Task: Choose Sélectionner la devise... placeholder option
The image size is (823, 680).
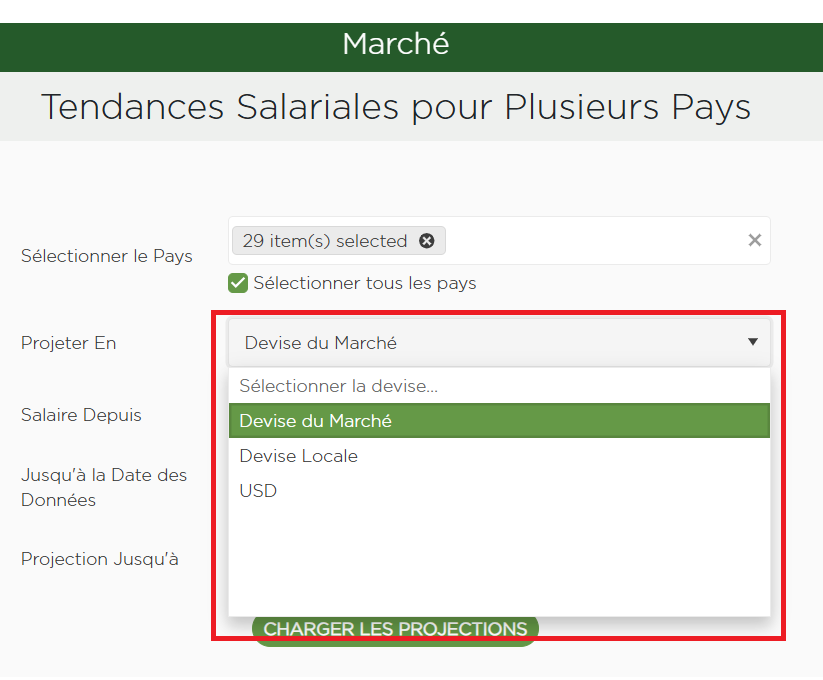Action: pyautogui.click(x=499, y=386)
